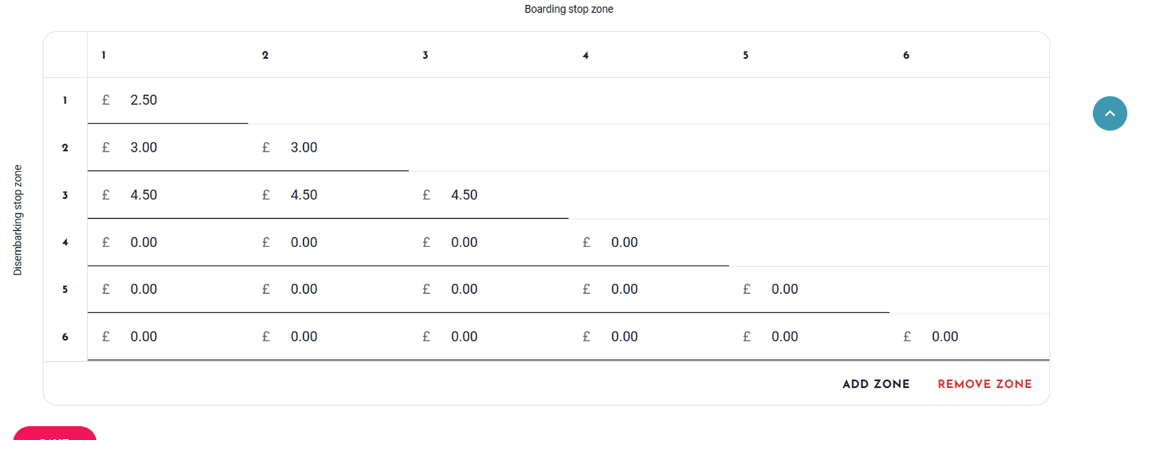Select fare field boarding 3, disembarking 6
1166x451 pixels.
(x=489, y=336)
